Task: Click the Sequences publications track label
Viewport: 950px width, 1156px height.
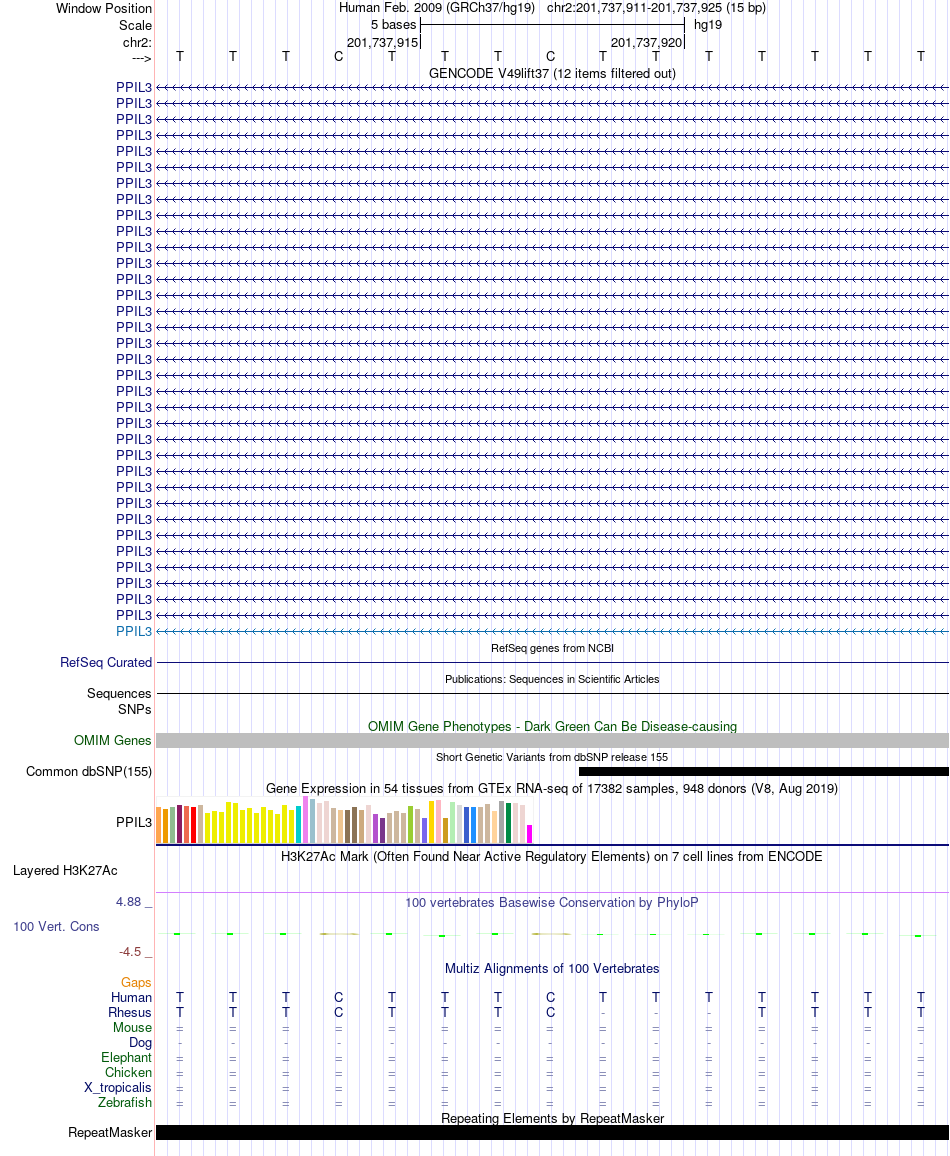Action: tap(119, 693)
